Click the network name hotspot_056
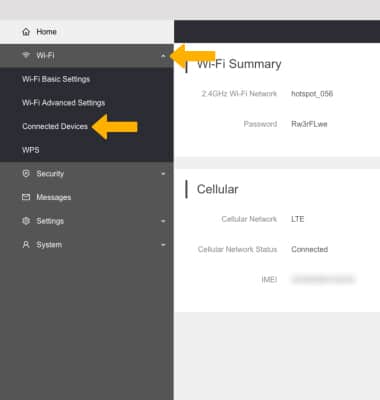The width and height of the screenshot is (380, 400). [x=312, y=94]
